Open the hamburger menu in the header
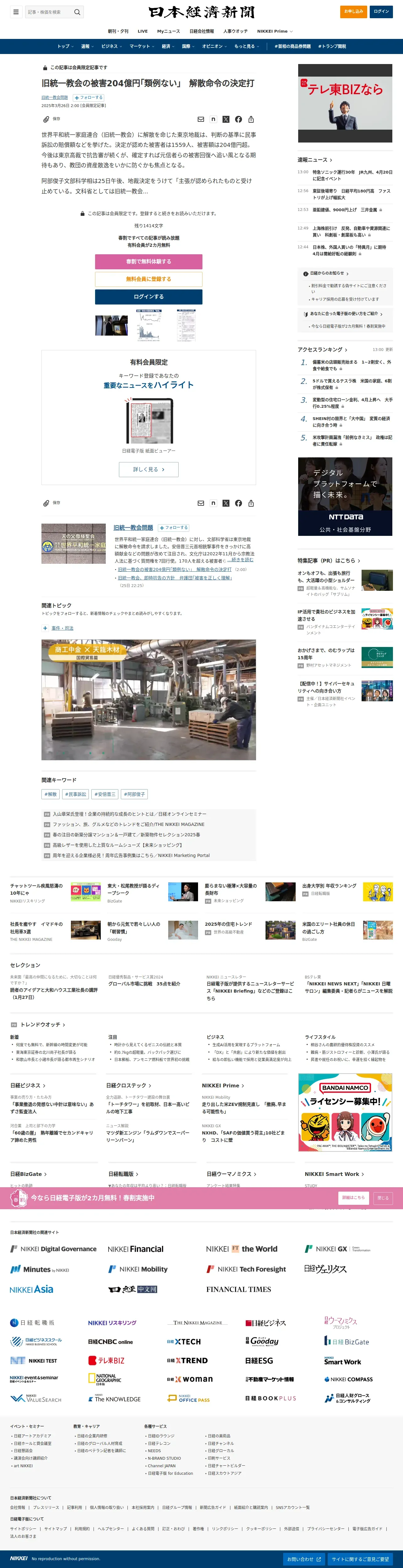Screen dimensions: 403x1568 coord(15,12)
